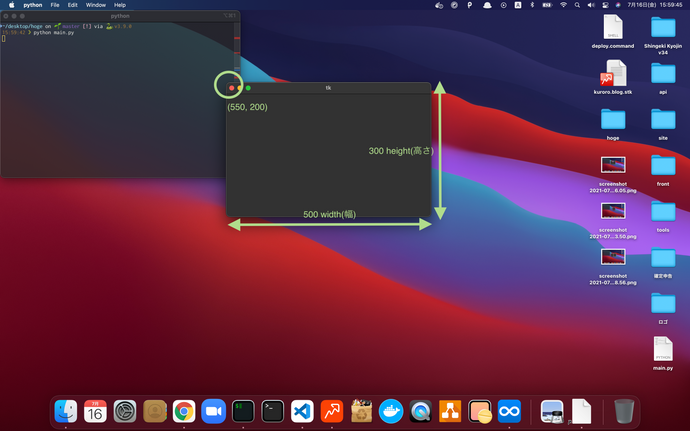Open the Preview app in Dock
This screenshot has height=431, width=690.
pos(552,411)
